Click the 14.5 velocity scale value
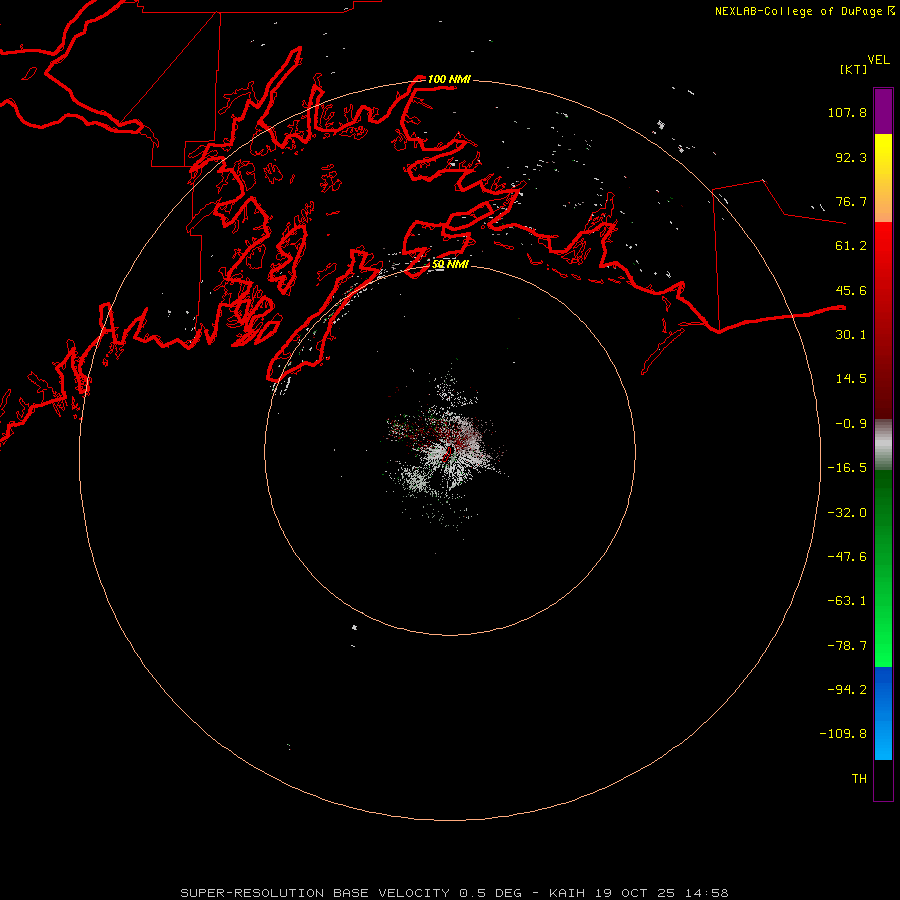900x900 pixels. coord(851,379)
